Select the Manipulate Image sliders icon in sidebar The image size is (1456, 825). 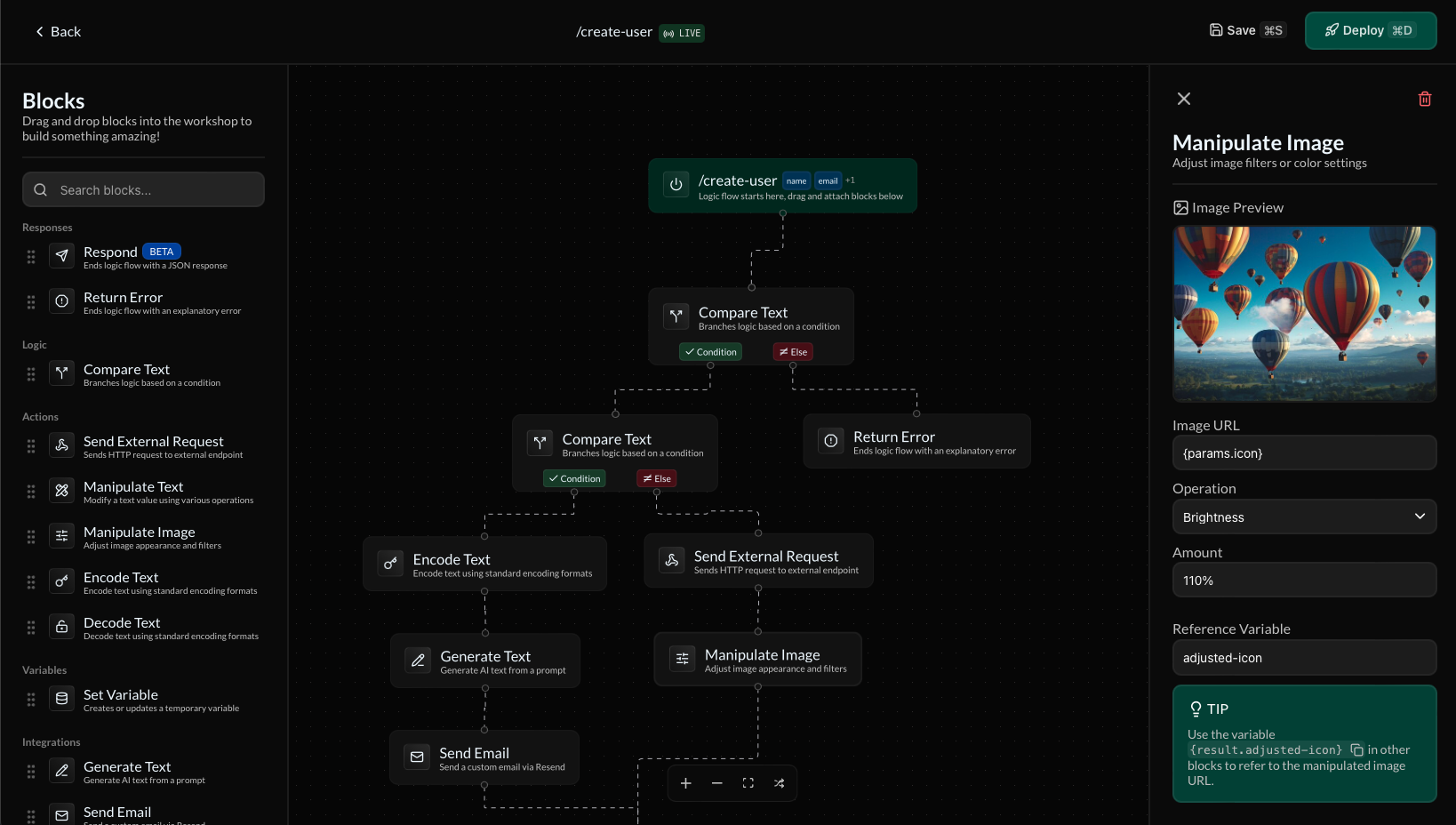61,536
